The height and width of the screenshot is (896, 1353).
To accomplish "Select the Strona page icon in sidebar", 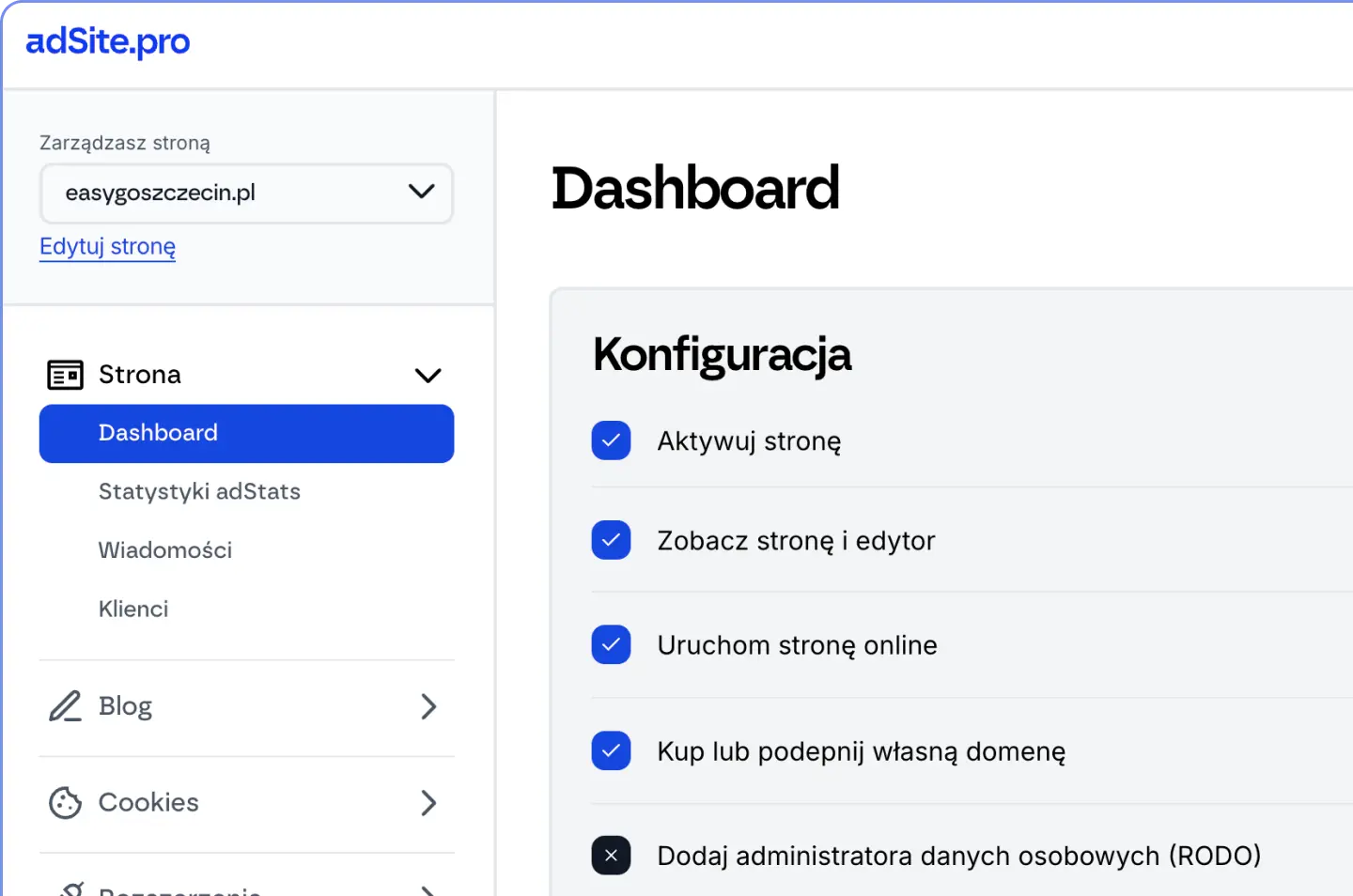I will pyautogui.click(x=65, y=374).
